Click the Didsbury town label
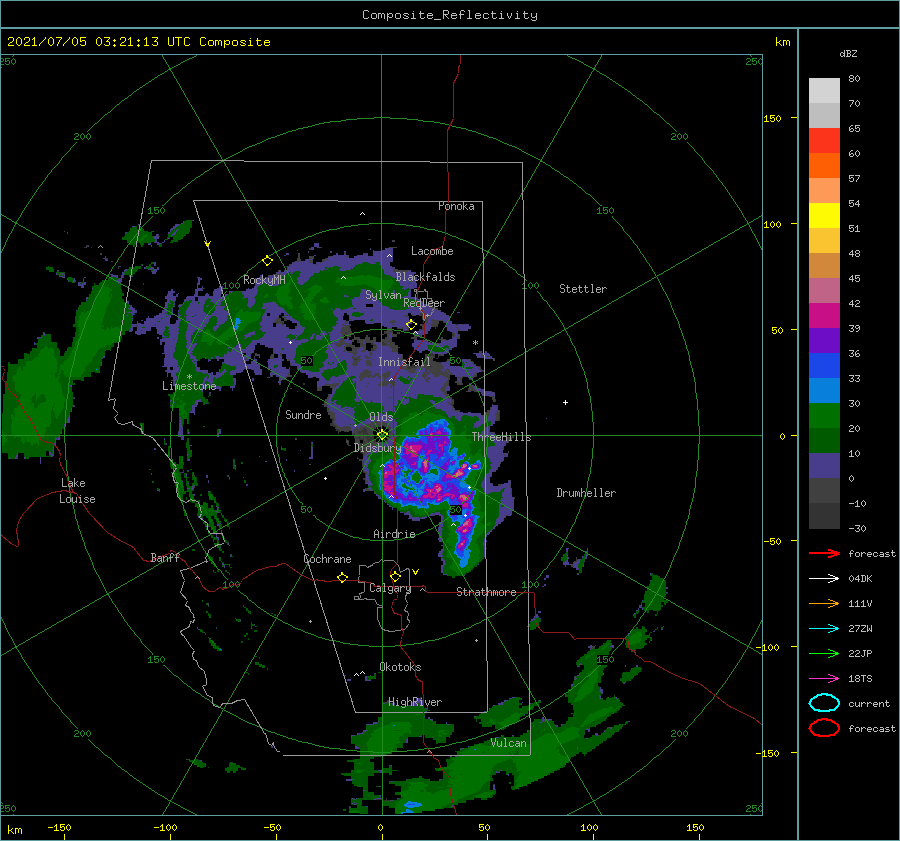The image size is (900, 841). 377,448
